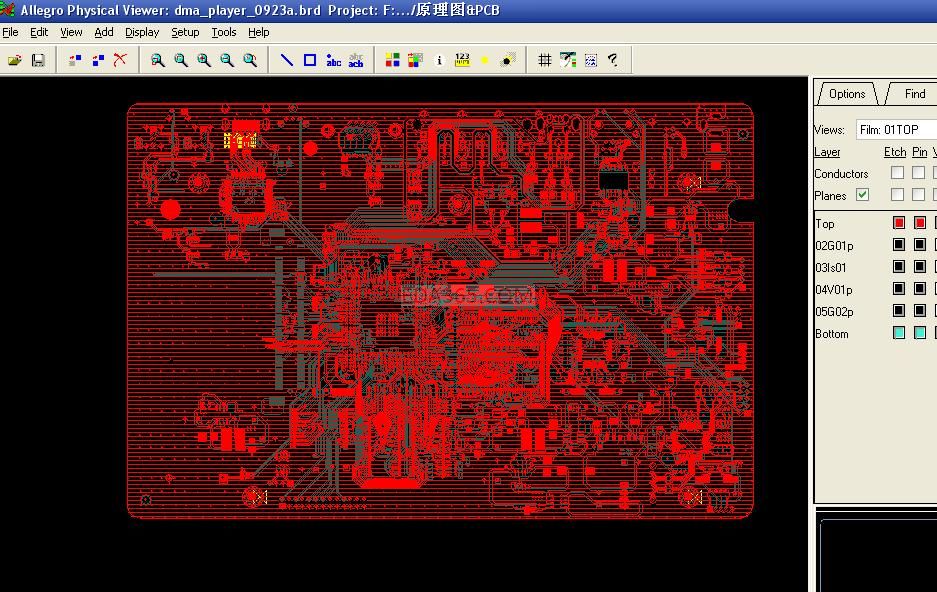Select the Add Text abc icon

tap(333, 60)
